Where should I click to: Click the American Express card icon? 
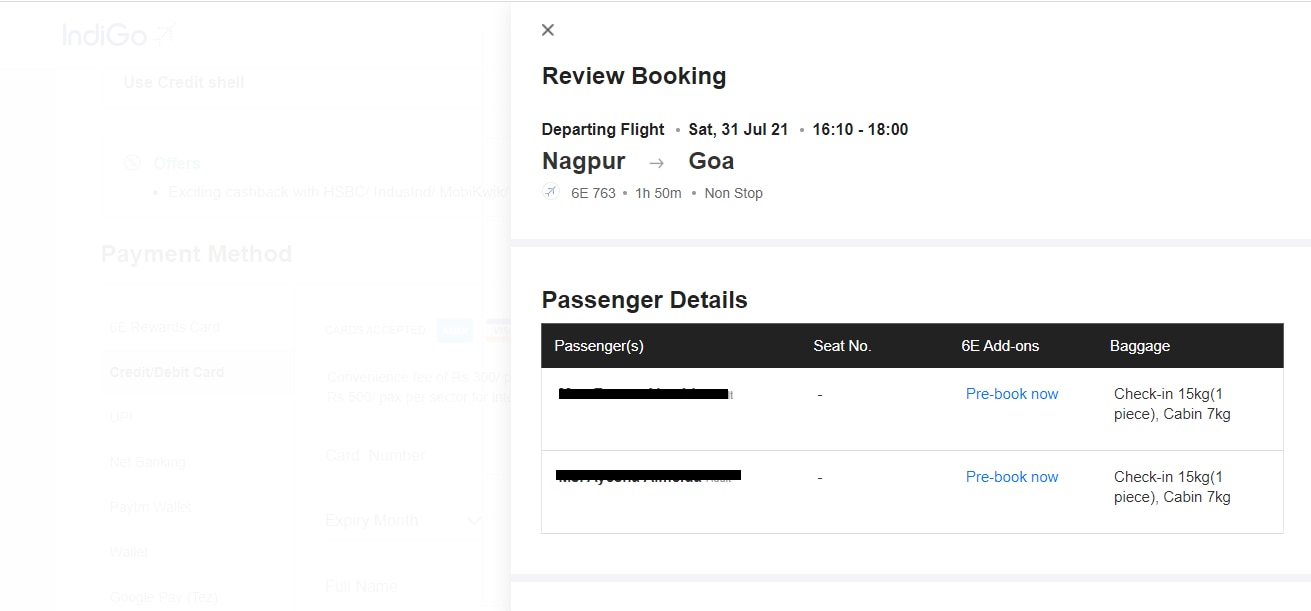tap(455, 330)
